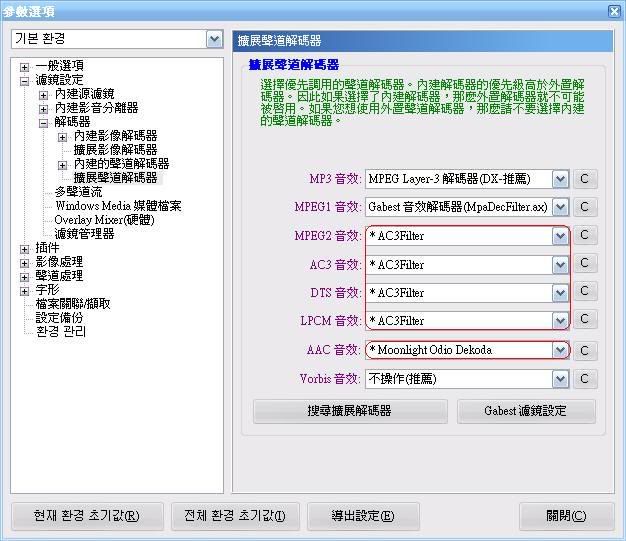Expand the 內建影像解碼器 tree node
This screenshot has width=626, height=541.
point(62,136)
